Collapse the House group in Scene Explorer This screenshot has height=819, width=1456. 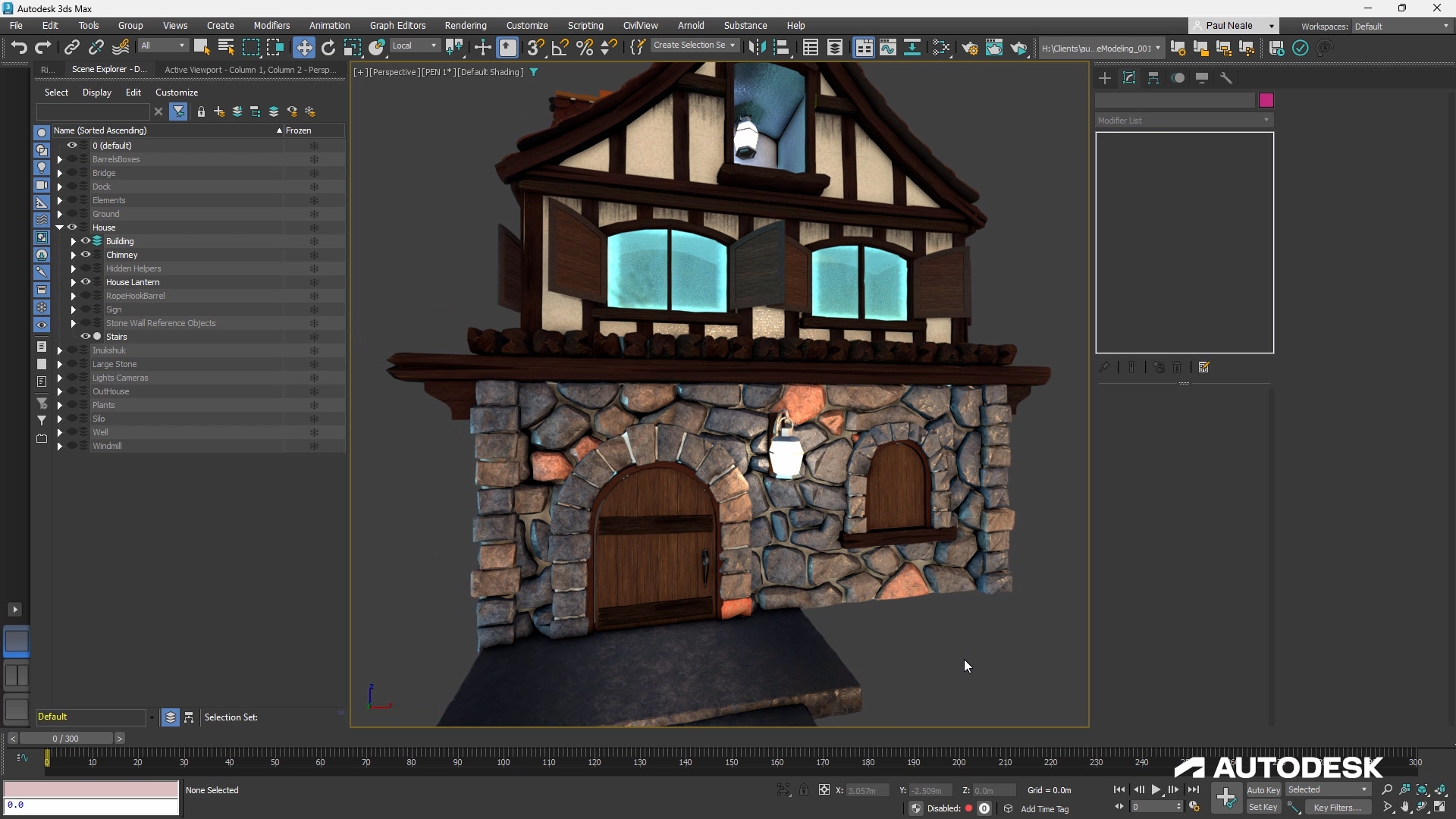coord(58,227)
